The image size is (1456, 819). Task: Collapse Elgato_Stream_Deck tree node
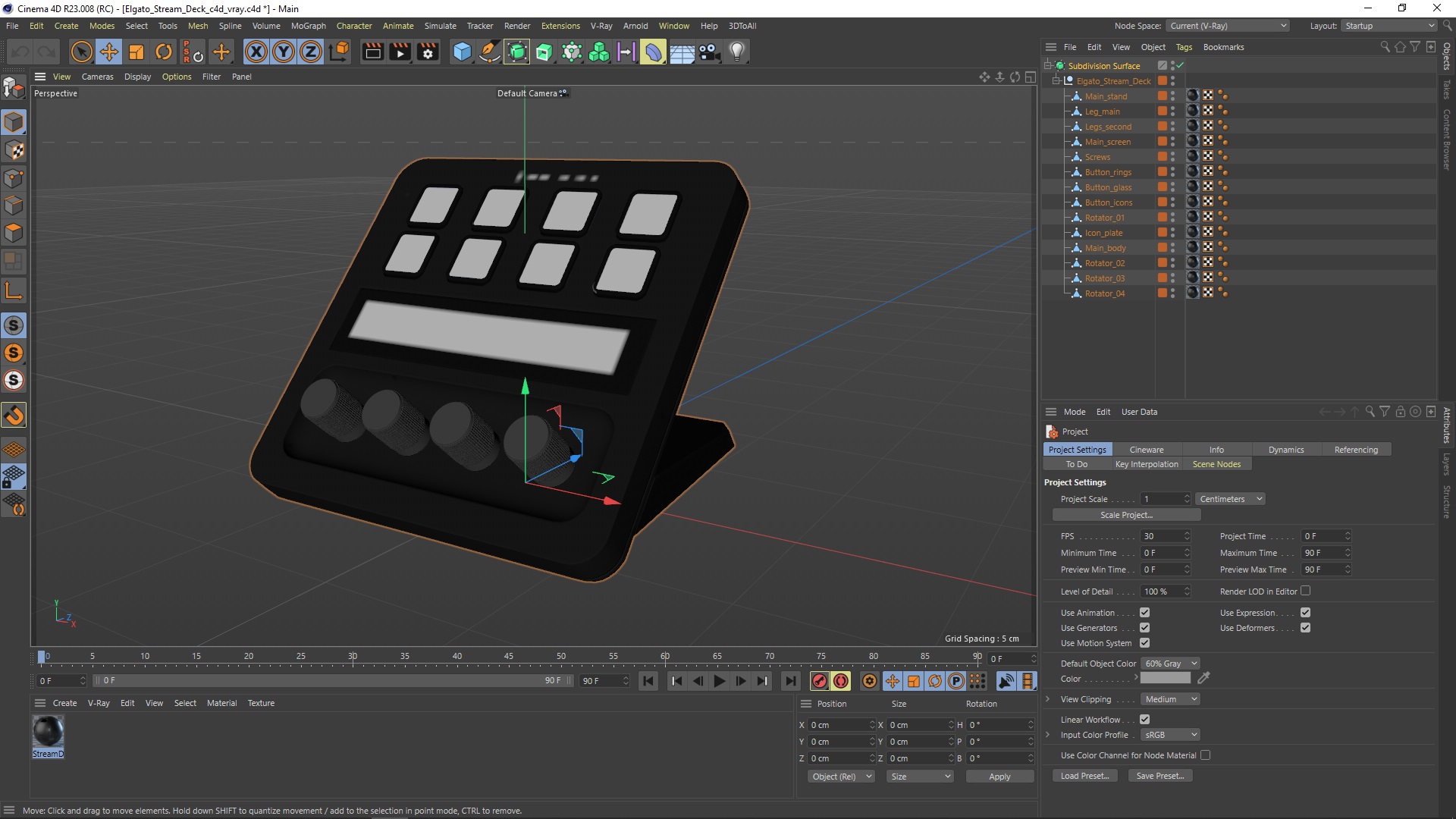pyautogui.click(x=1056, y=81)
